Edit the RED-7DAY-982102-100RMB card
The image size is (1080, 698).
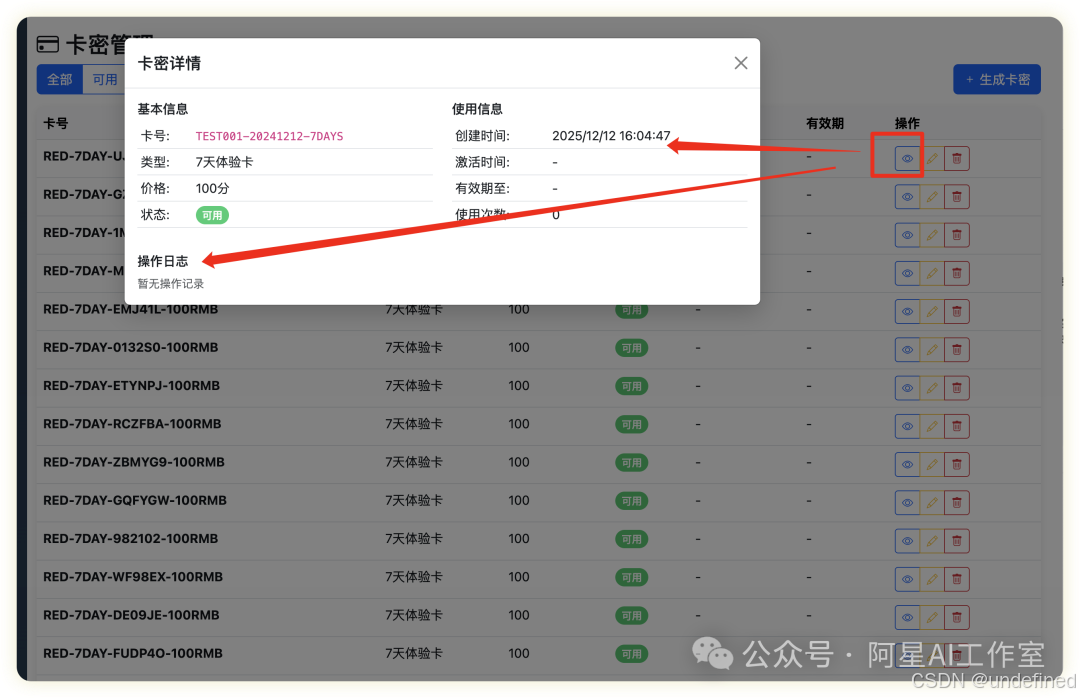[932, 541]
